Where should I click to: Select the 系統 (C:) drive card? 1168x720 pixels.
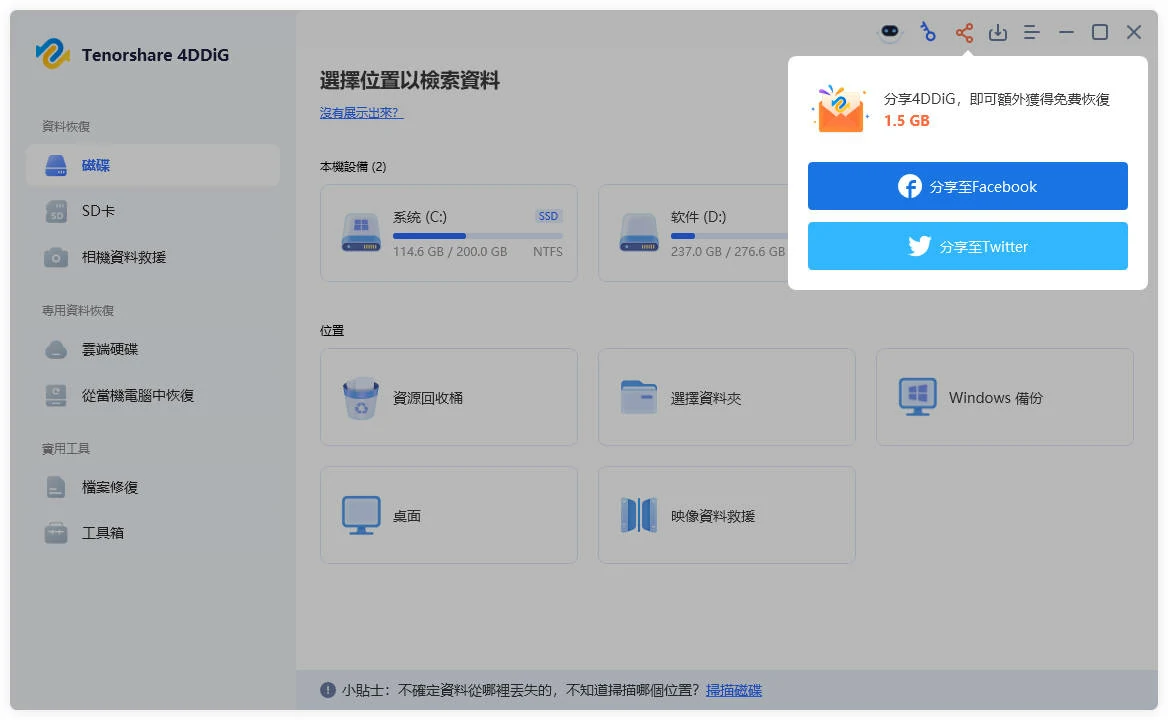pos(448,233)
